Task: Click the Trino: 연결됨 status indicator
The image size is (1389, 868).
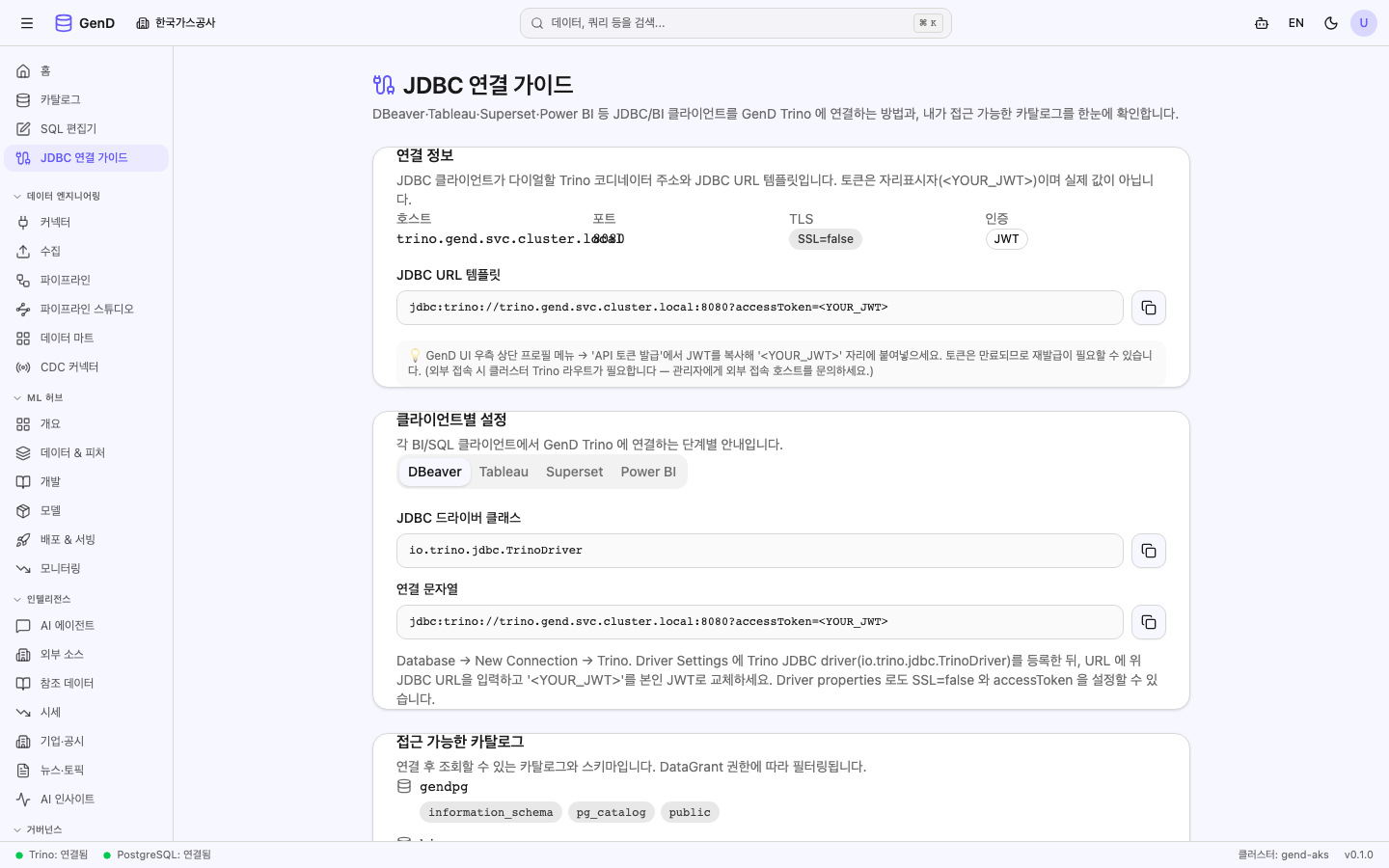Action: pyautogui.click(x=52, y=854)
